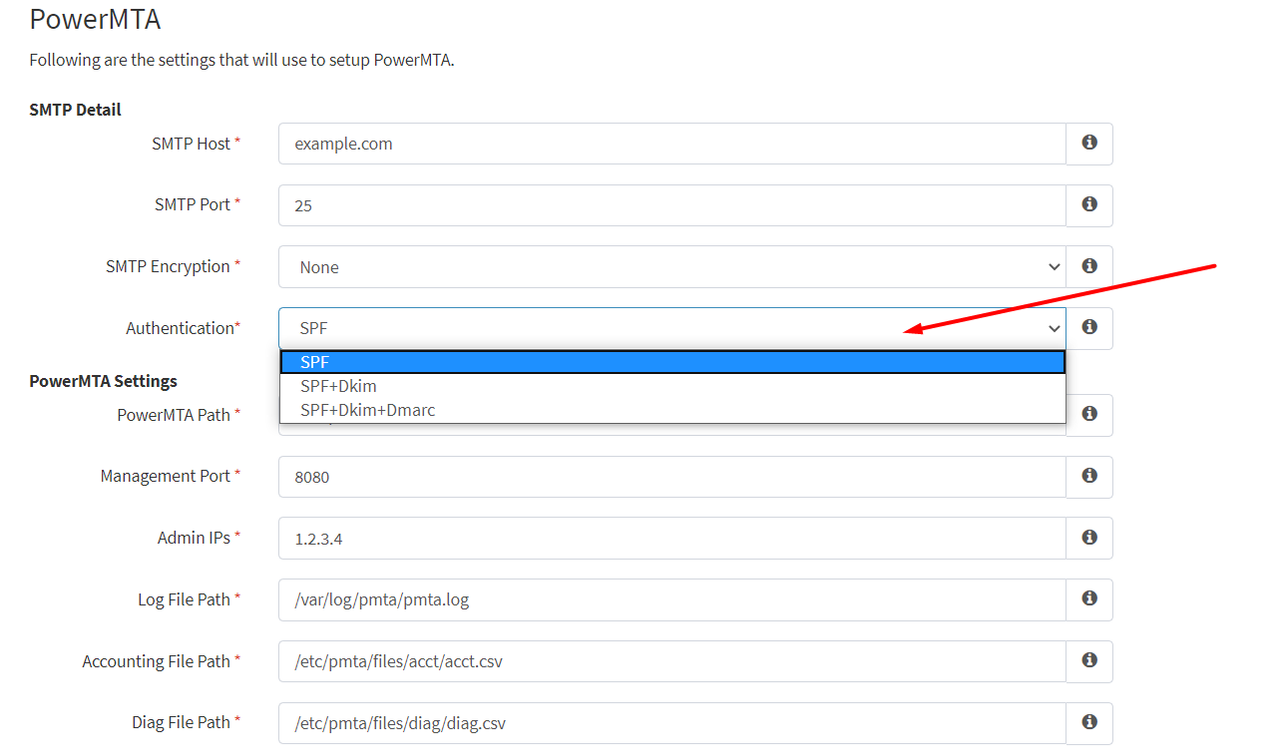Click the Authentication dropdown field

pos(672,328)
